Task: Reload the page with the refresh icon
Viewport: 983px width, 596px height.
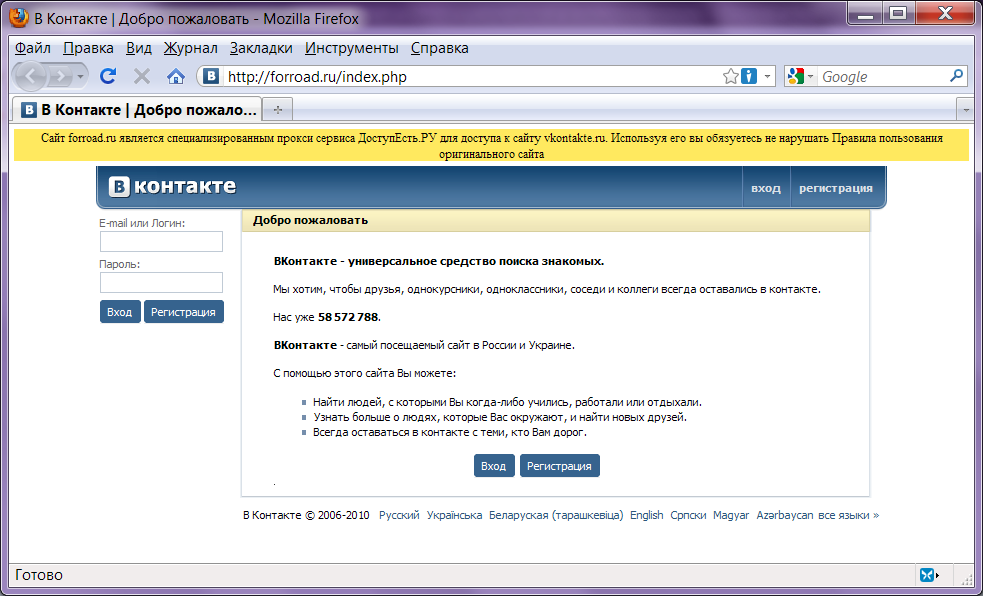Action: pos(108,76)
